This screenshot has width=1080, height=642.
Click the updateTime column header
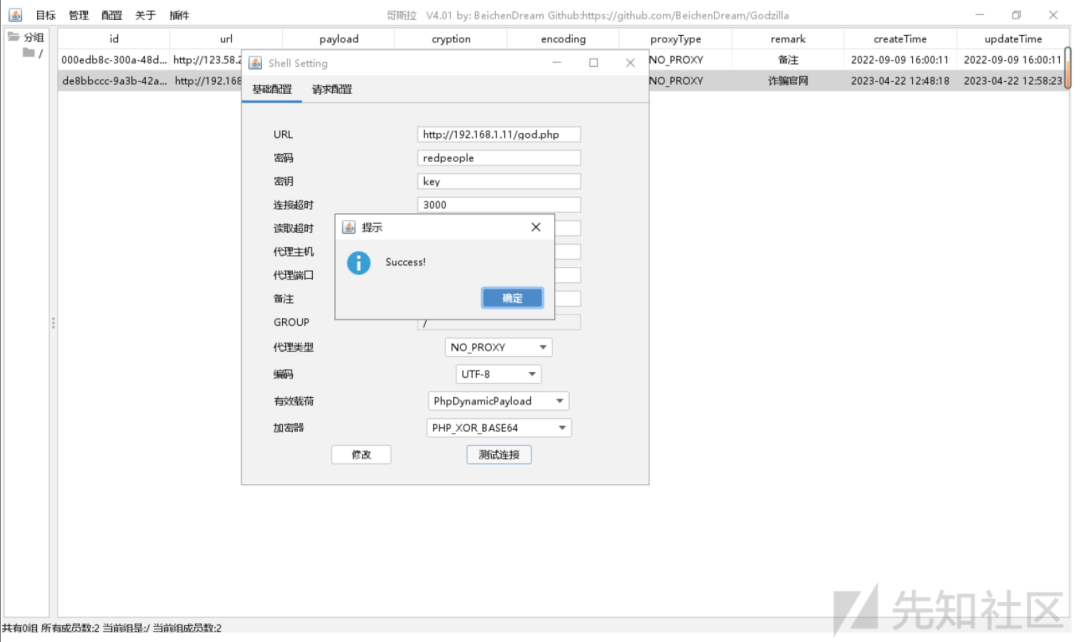tap(1012, 39)
